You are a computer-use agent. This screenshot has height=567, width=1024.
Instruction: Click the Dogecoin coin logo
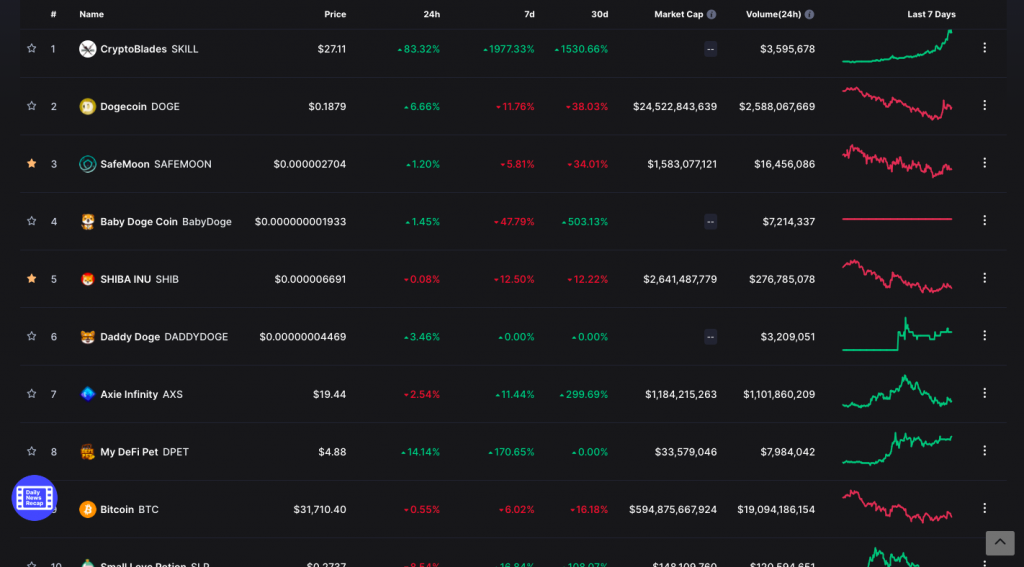point(88,106)
